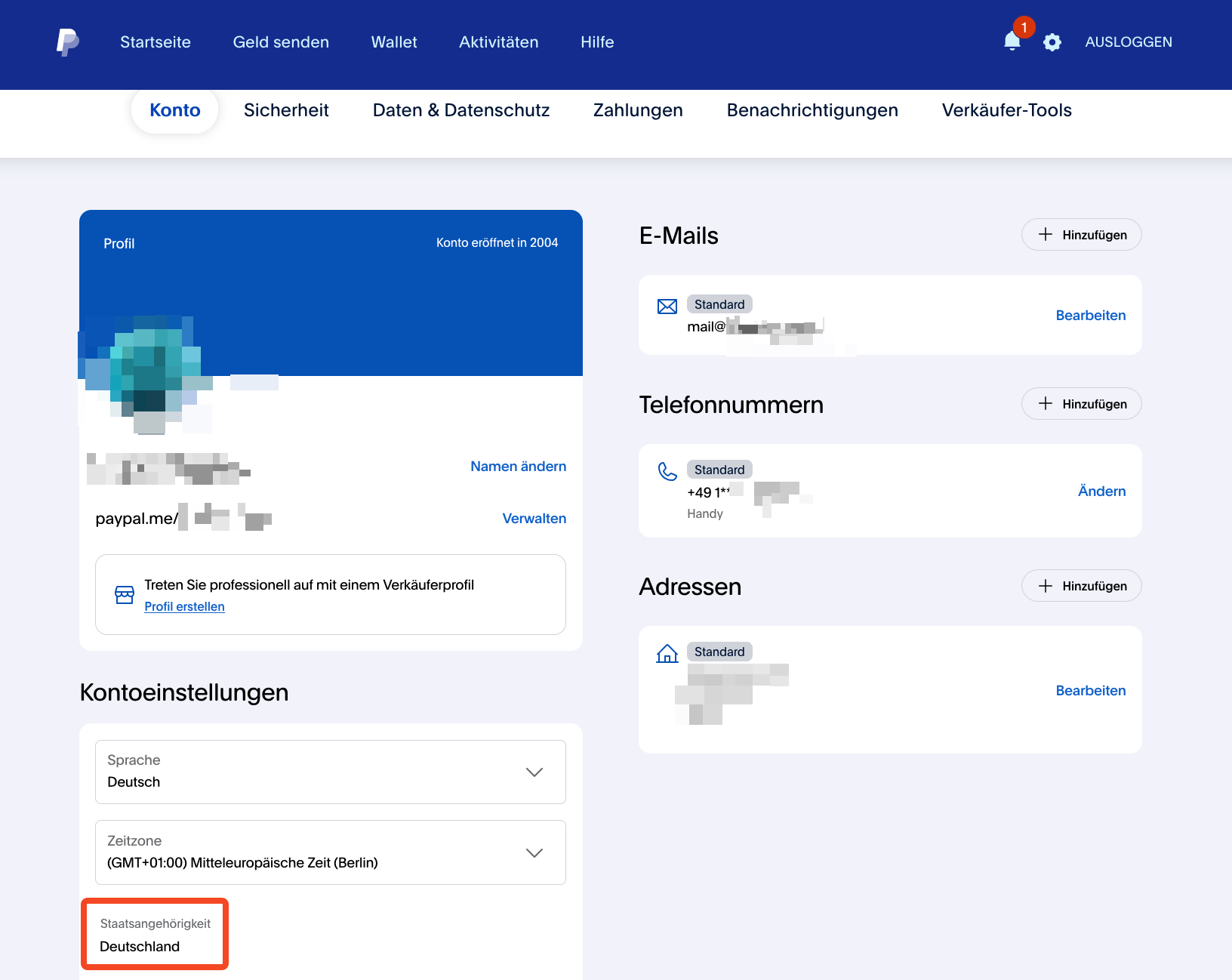Click the Staatsangehörigkeit Deutschland field
1232x980 pixels.
click(155, 935)
